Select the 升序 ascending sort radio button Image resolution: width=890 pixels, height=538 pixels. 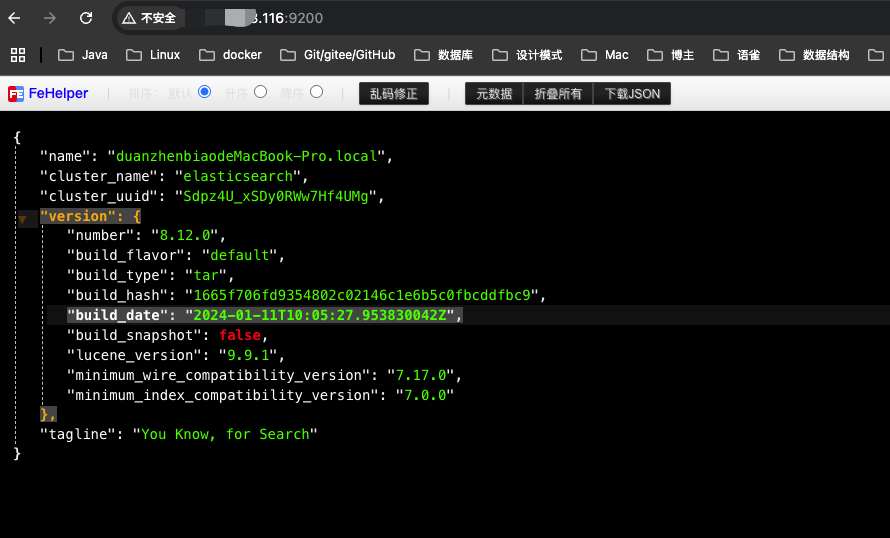click(261, 91)
